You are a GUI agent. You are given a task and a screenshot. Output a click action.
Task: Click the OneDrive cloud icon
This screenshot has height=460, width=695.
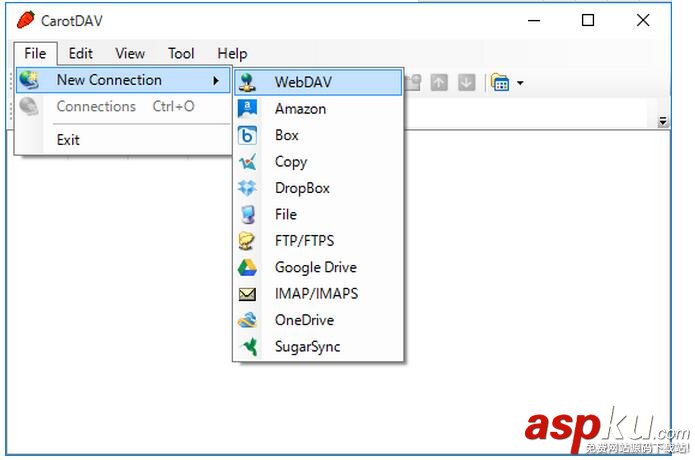coord(247,320)
